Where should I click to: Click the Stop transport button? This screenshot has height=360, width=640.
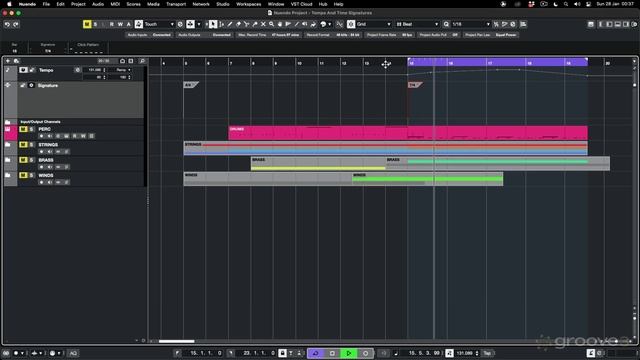(x=332, y=353)
